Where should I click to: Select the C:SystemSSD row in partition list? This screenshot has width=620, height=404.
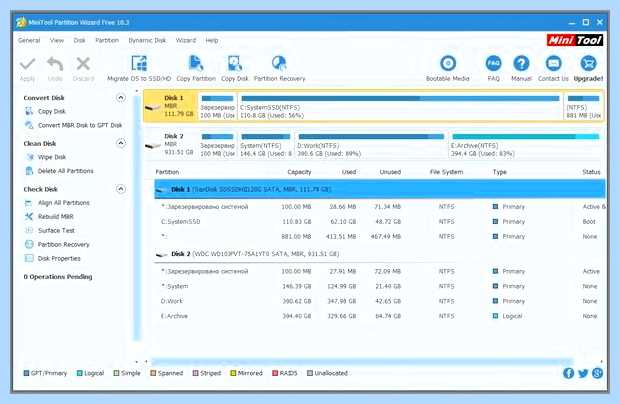click(x=380, y=222)
